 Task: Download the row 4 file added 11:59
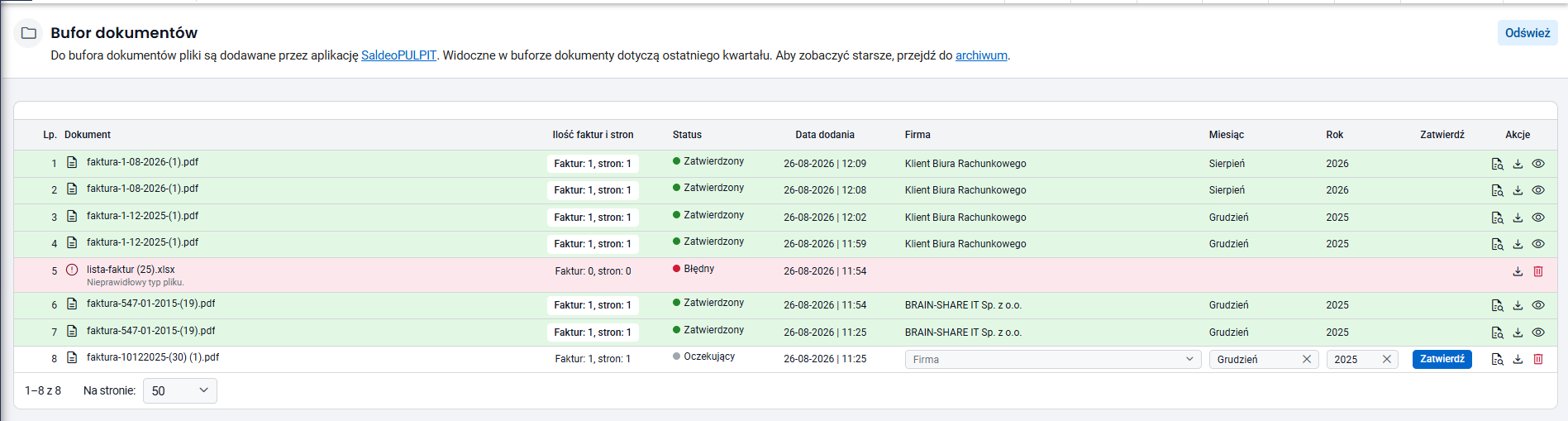pos(1518,244)
